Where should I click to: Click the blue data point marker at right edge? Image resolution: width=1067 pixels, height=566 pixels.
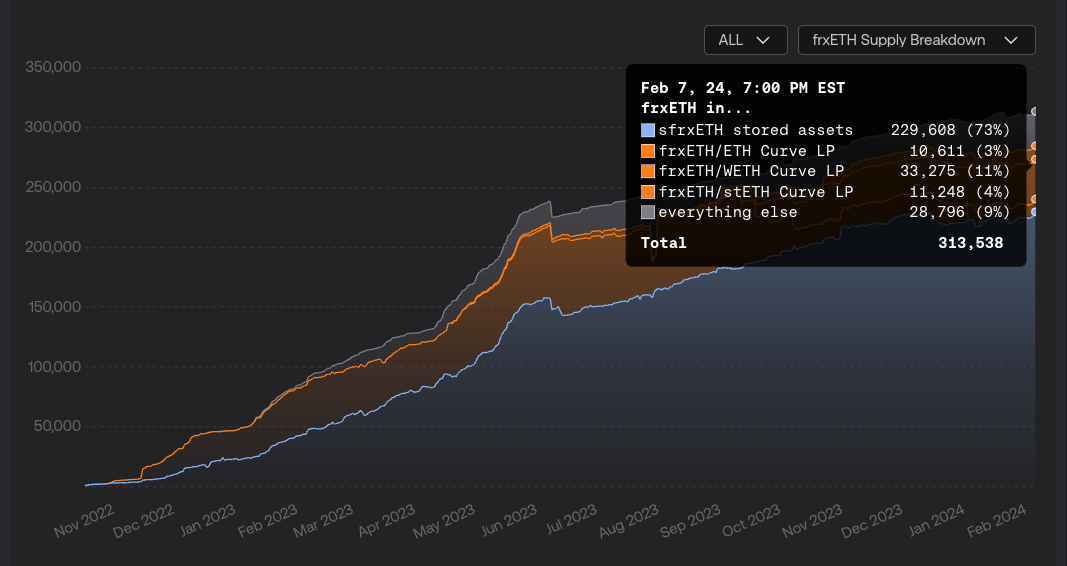pyautogui.click(x=1035, y=212)
